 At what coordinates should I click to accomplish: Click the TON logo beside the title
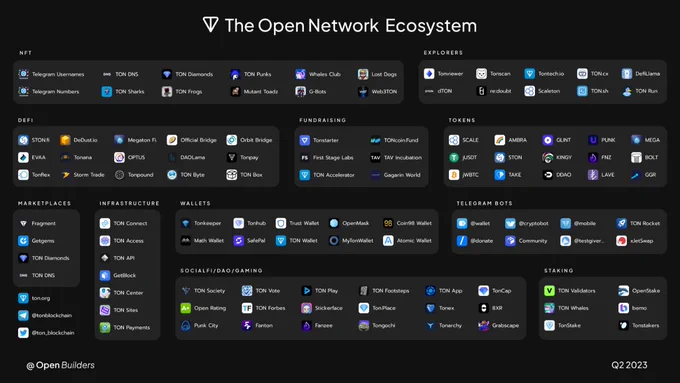(210, 25)
